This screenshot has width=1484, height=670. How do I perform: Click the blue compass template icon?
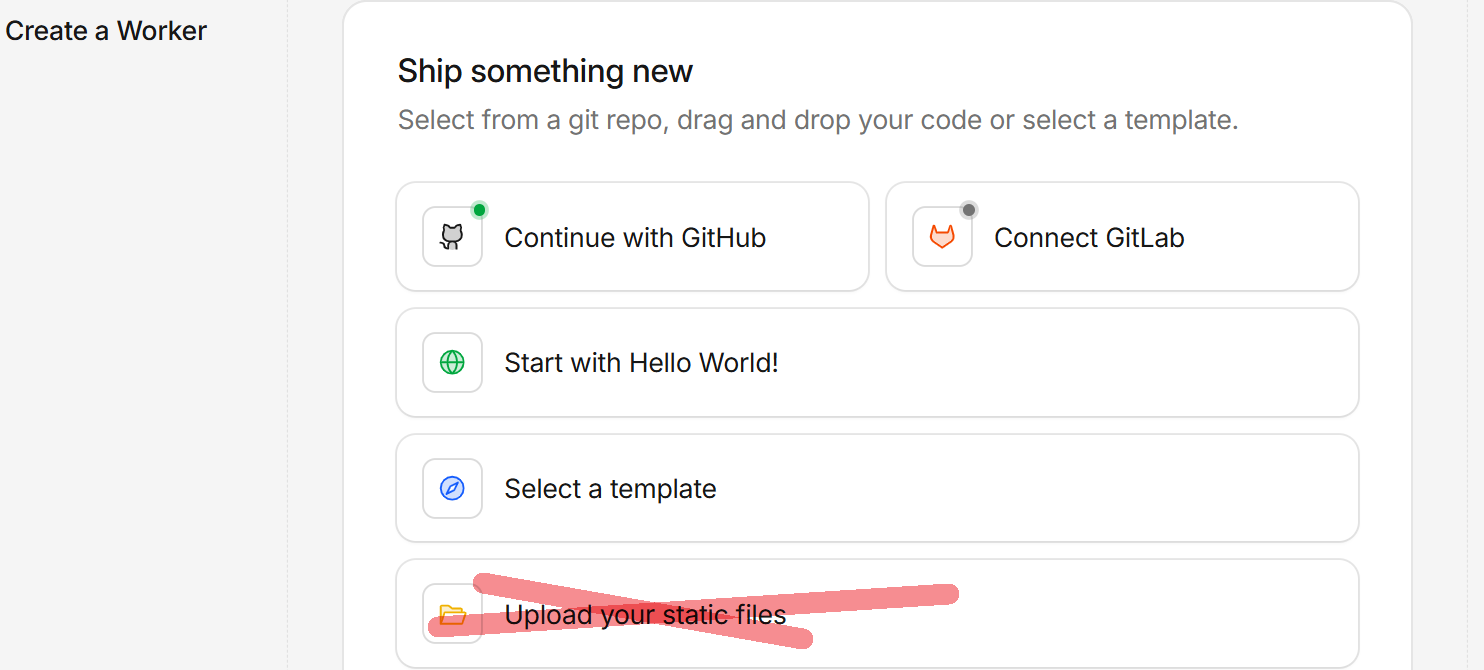(x=452, y=488)
